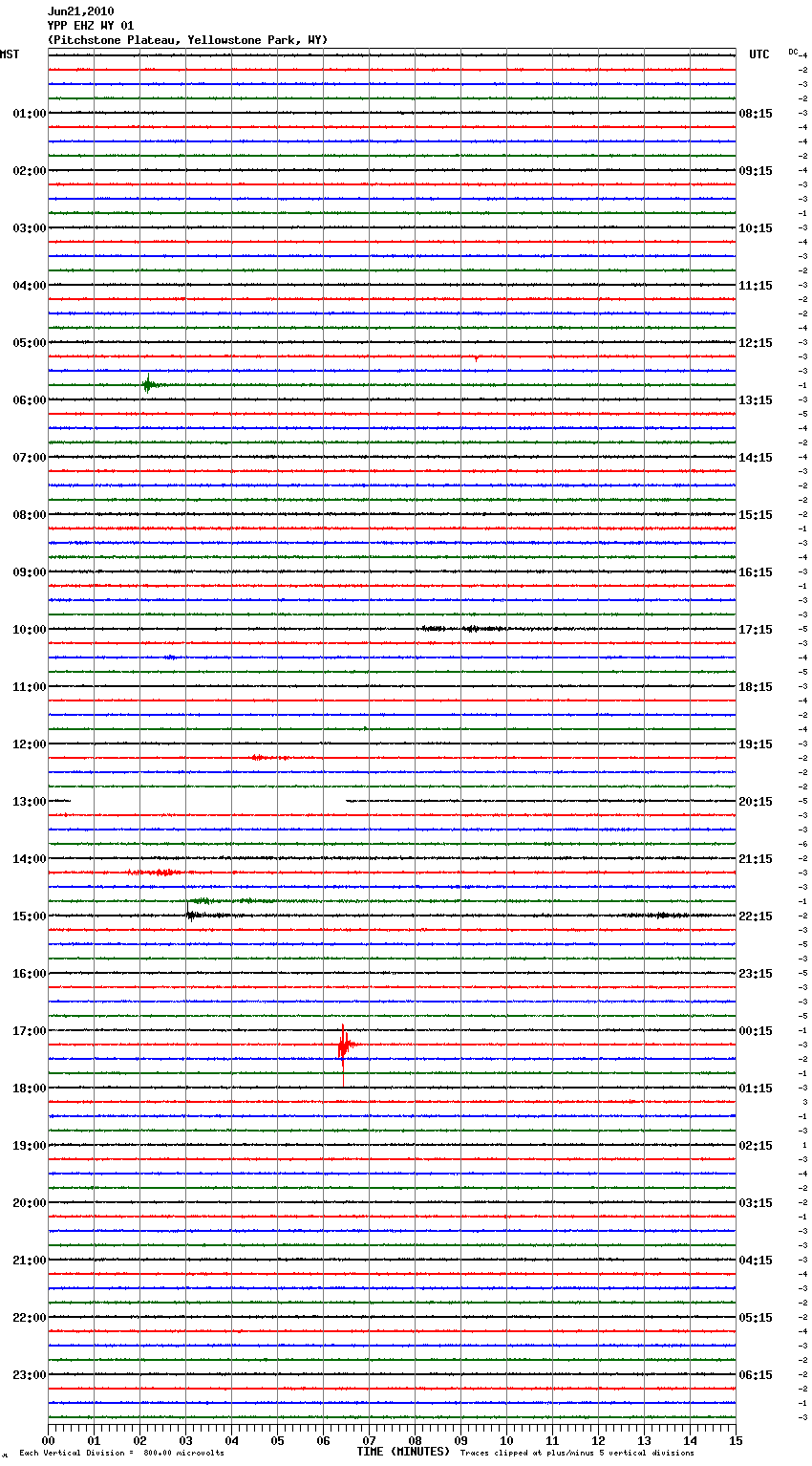This screenshot has width=812, height=1466.
Task: Click the 06:15 UTC time label
Action: tap(756, 1375)
